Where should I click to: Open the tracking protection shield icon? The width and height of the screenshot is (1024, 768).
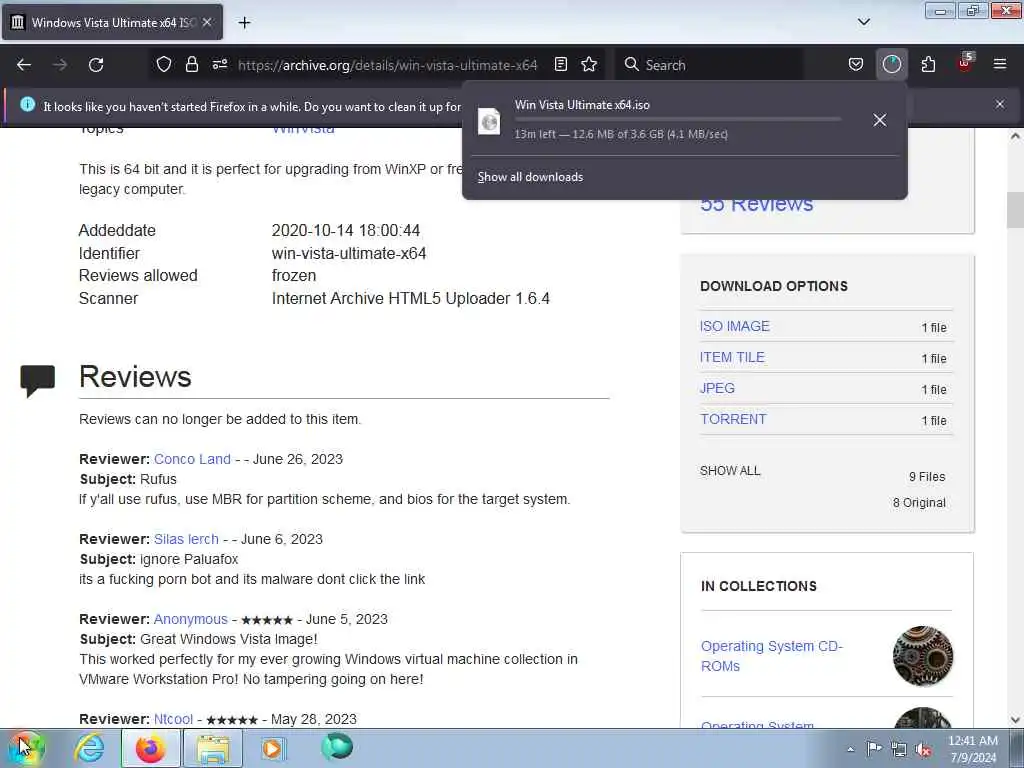pos(164,65)
